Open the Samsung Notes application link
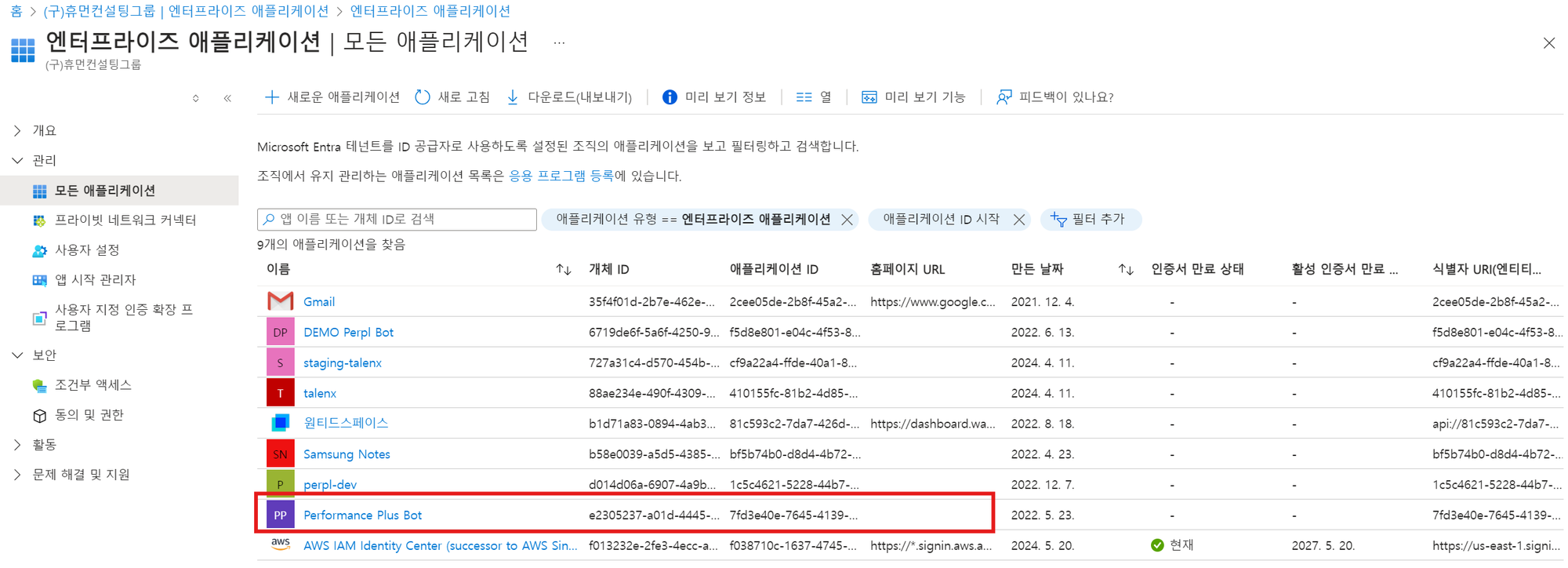Viewport: 1568px width, 568px height. click(347, 454)
